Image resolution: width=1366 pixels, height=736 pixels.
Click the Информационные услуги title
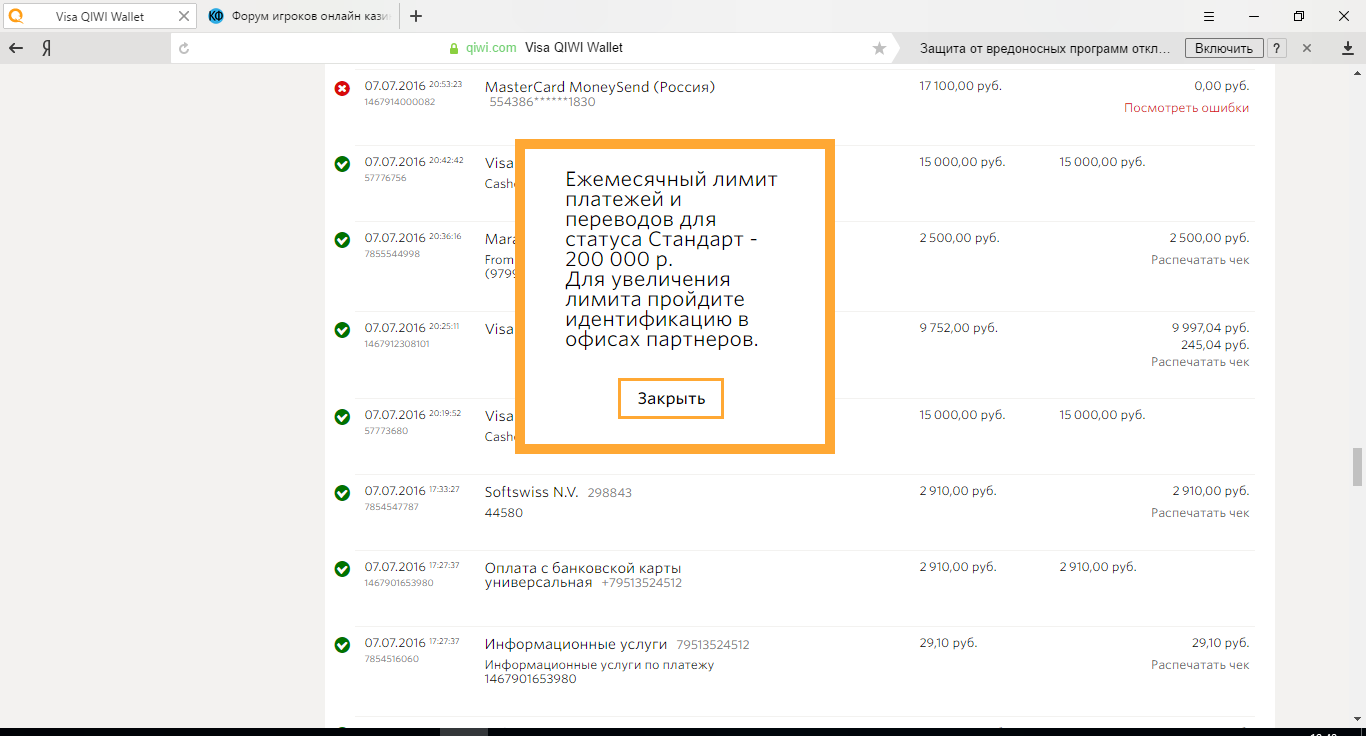[577, 644]
